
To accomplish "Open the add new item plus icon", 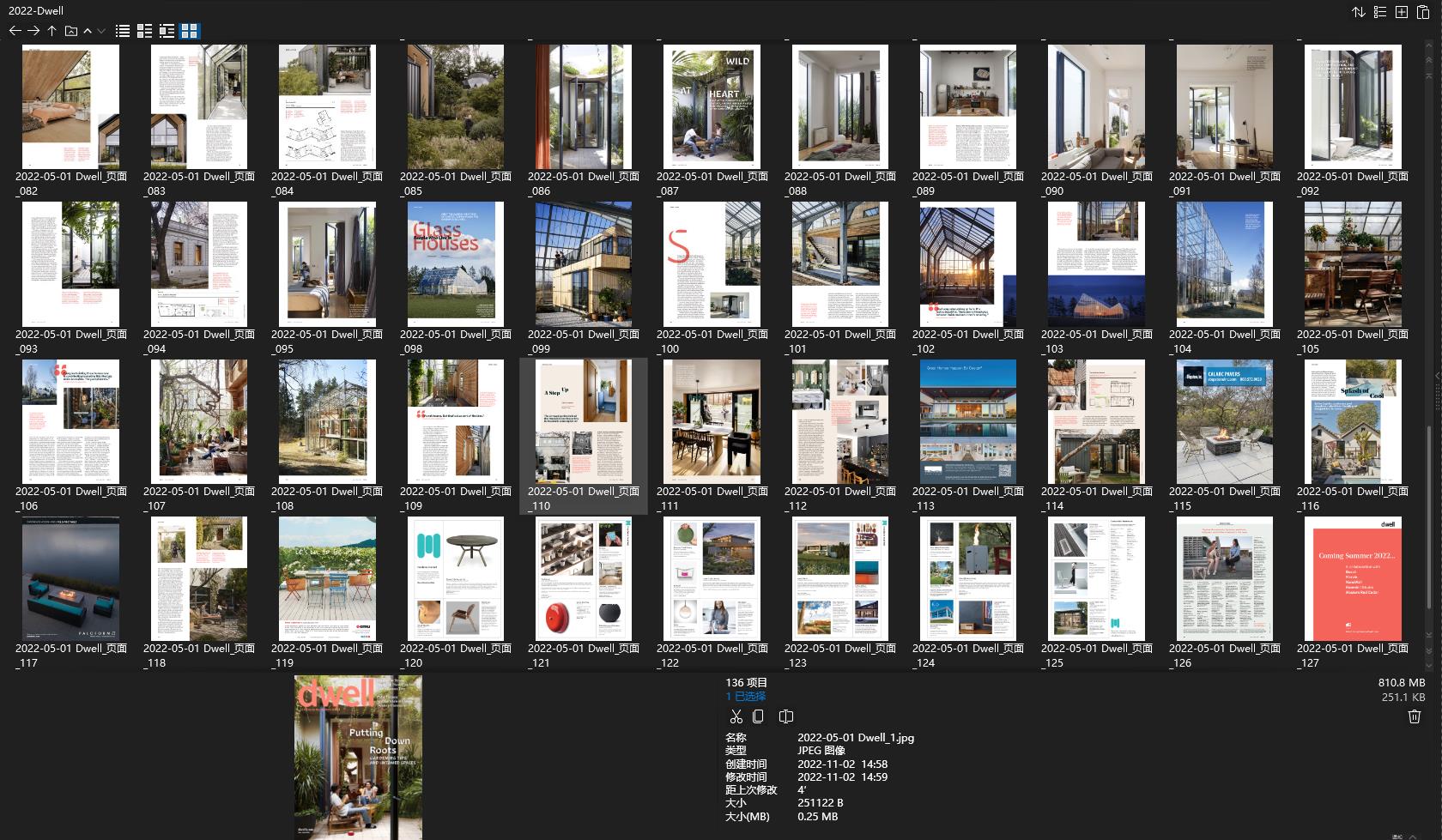I will 1401,13.
